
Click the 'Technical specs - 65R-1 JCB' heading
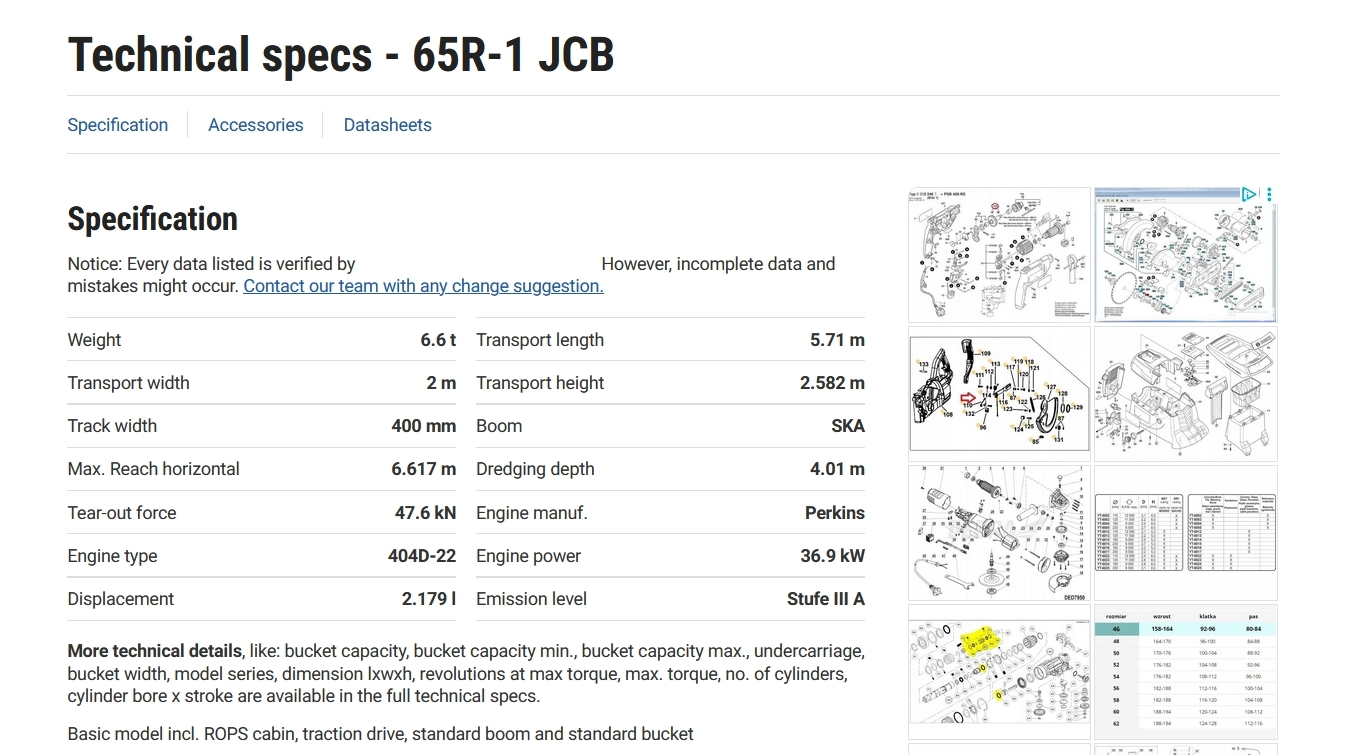[341, 54]
